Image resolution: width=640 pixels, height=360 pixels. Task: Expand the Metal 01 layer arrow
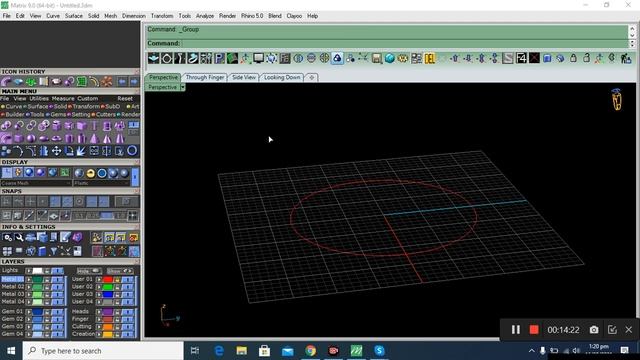pos(29,280)
